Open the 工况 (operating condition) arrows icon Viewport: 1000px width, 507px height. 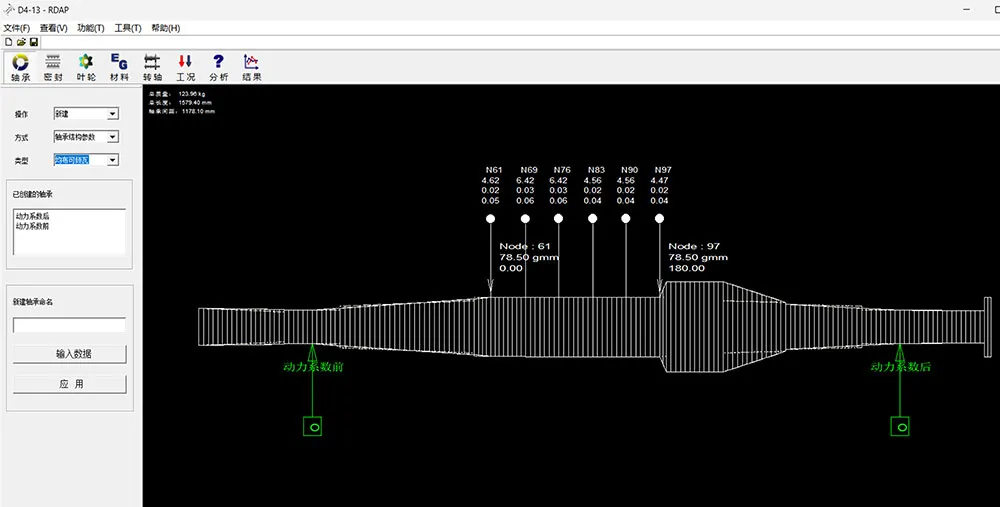185,67
